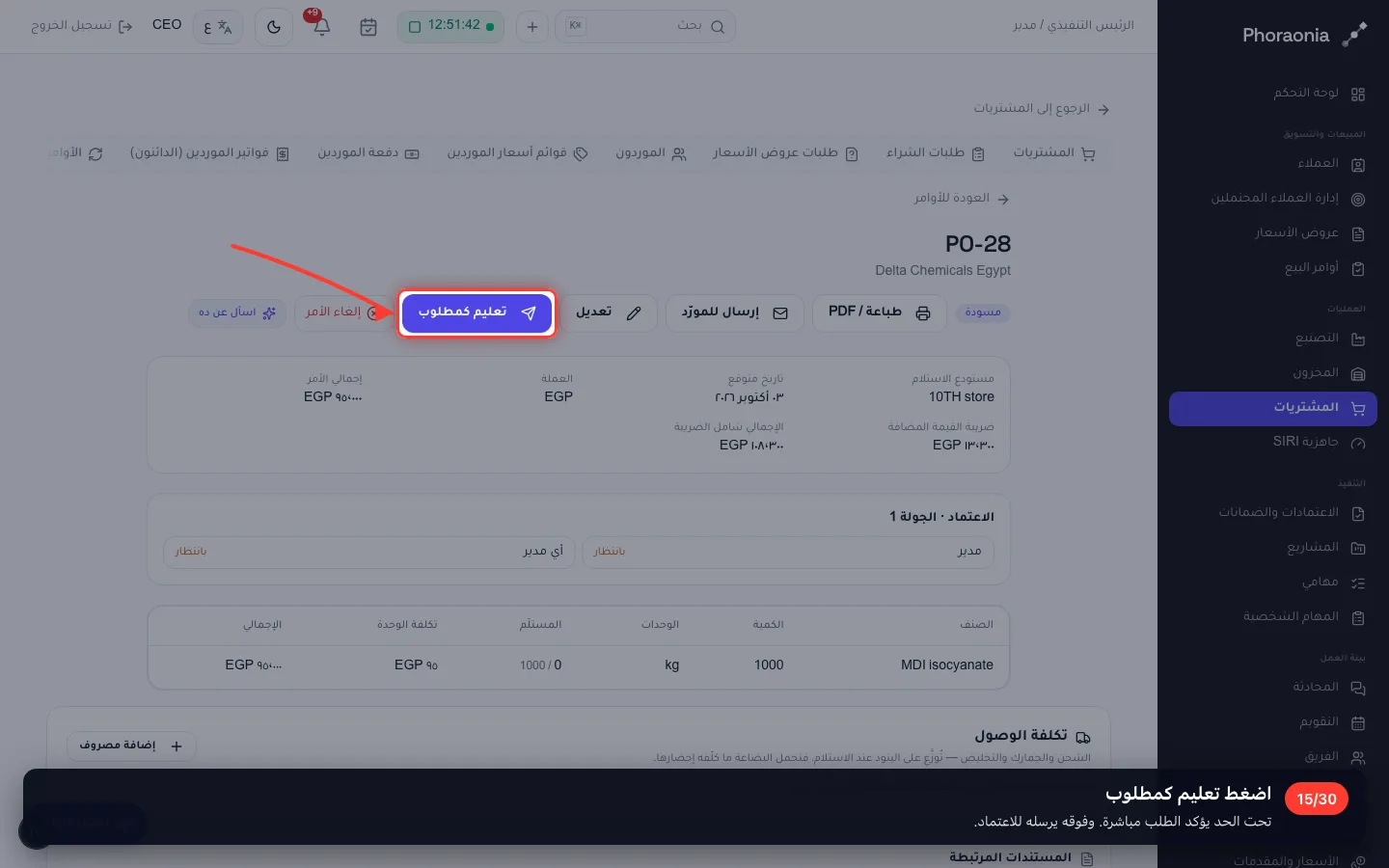
Task: Open the CEO role label
Action: (167, 25)
